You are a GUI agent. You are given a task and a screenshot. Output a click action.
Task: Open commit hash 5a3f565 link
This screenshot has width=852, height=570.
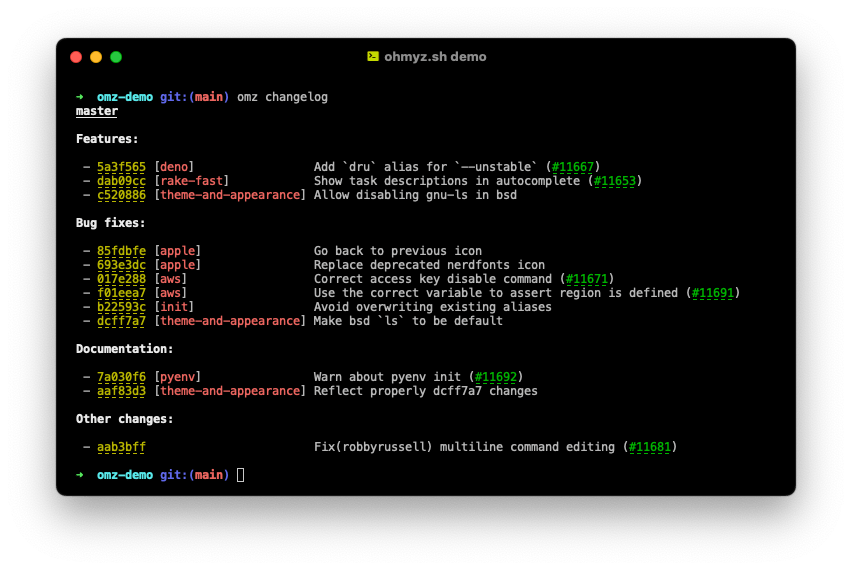click(121, 167)
